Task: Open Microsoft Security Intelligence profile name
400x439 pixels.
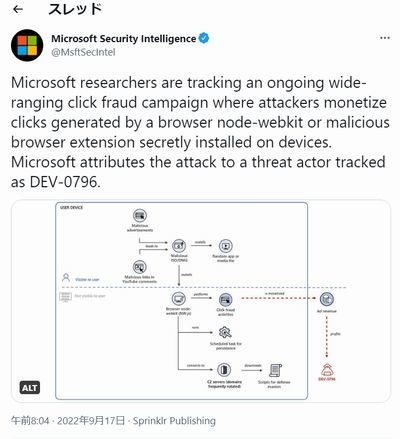Action: tap(123, 39)
